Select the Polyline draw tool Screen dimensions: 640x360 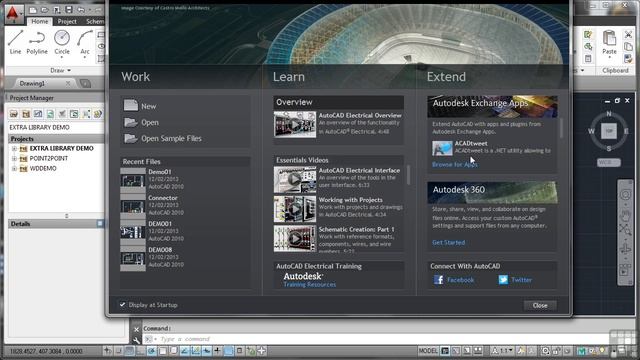pyautogui.click(x=37, y=42)
